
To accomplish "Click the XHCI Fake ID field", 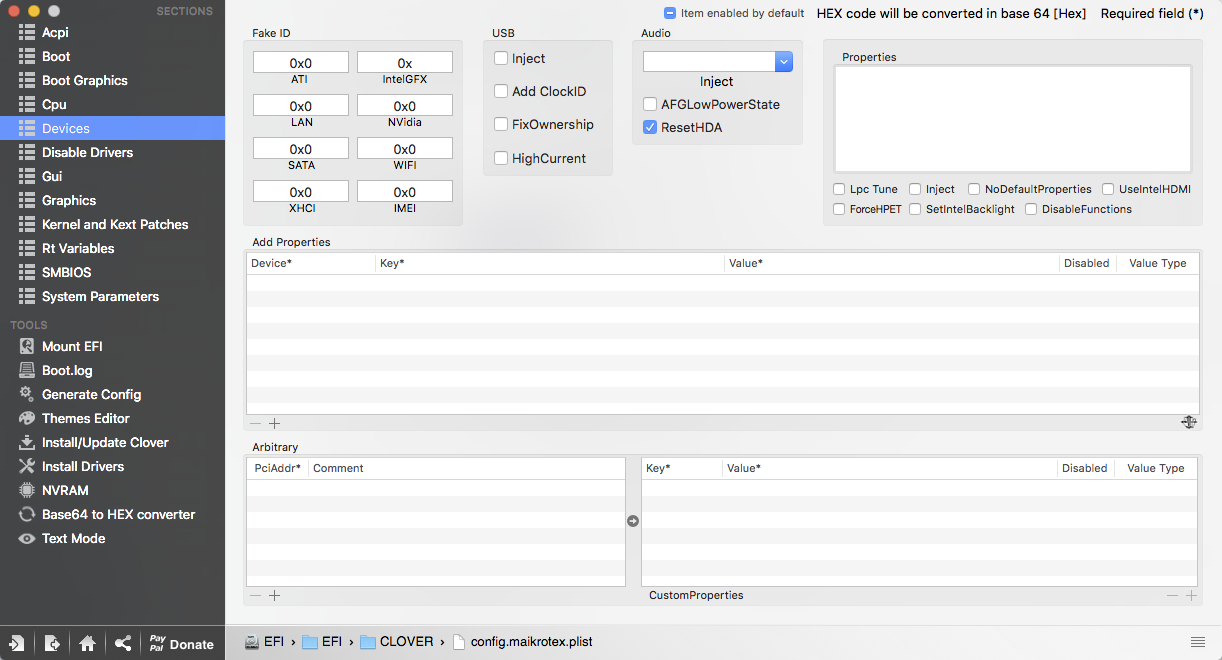I will [301, 192].
